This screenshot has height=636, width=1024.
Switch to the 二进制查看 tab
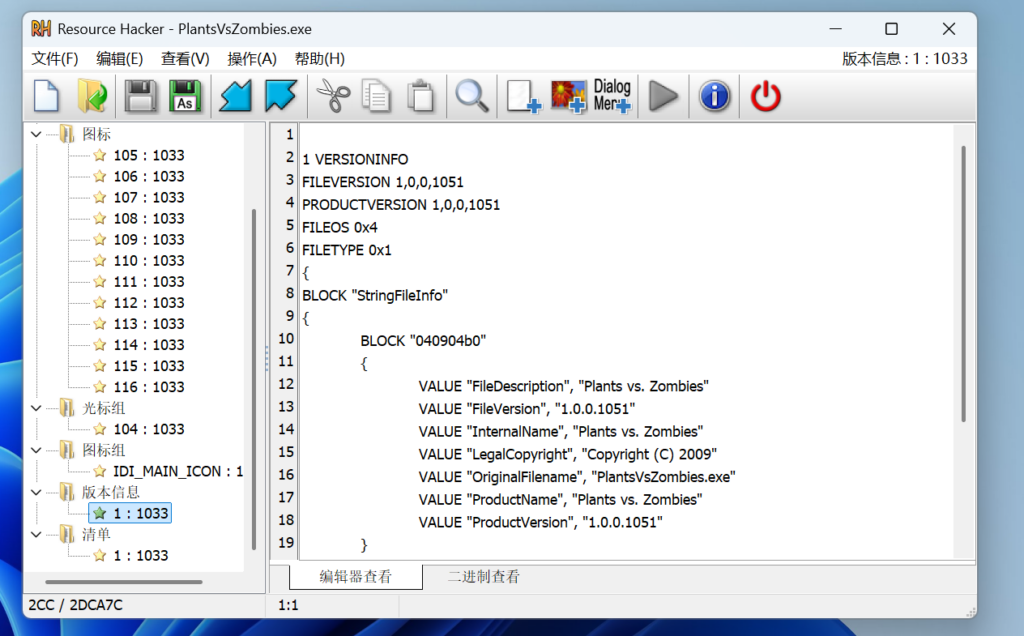[x=483, y=577]
